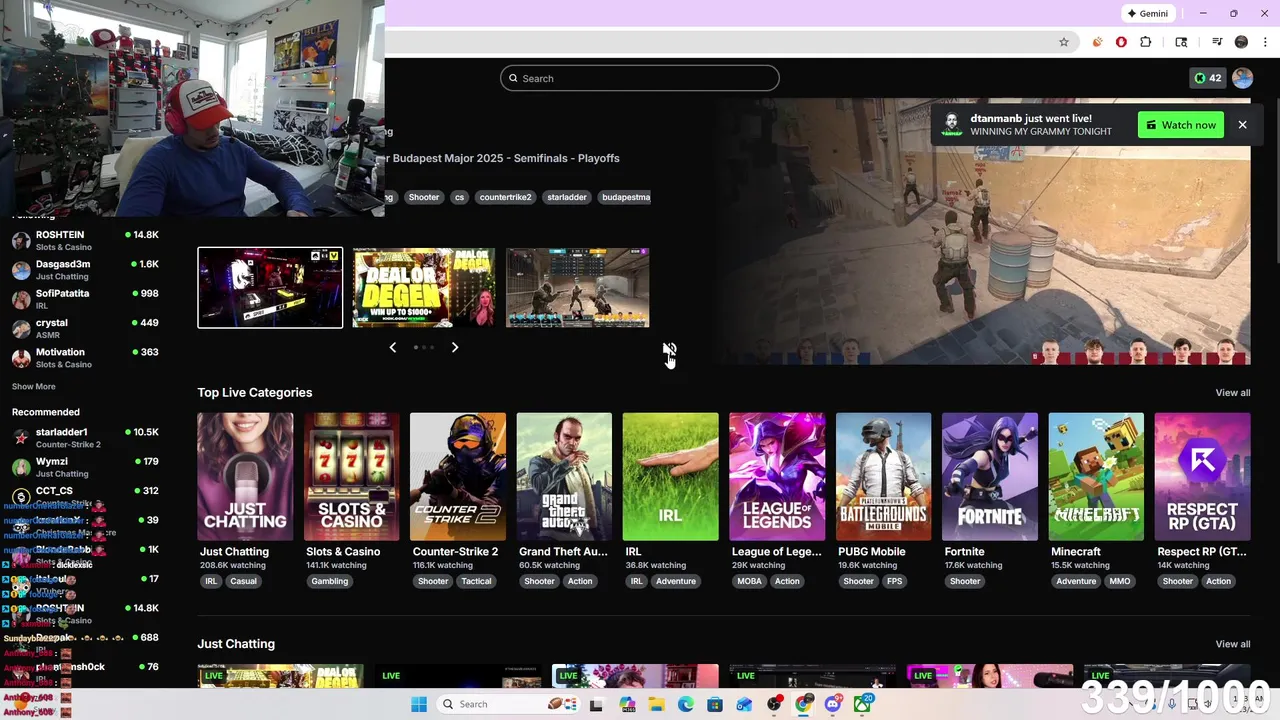
Task: Click the MOBA tag under League of Legends
Action: (749, 581)
